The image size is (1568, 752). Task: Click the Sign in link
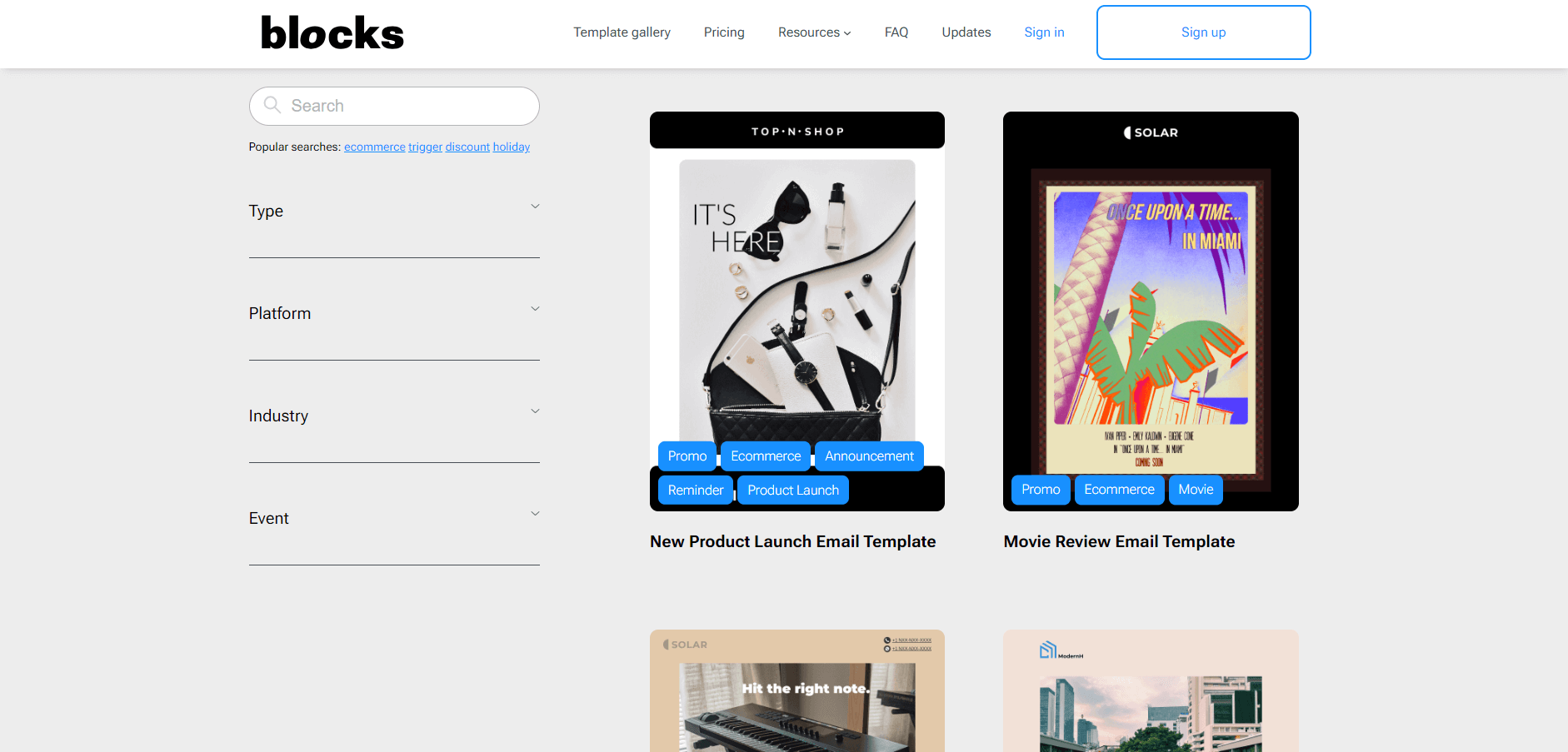(x=1044, y=32)
